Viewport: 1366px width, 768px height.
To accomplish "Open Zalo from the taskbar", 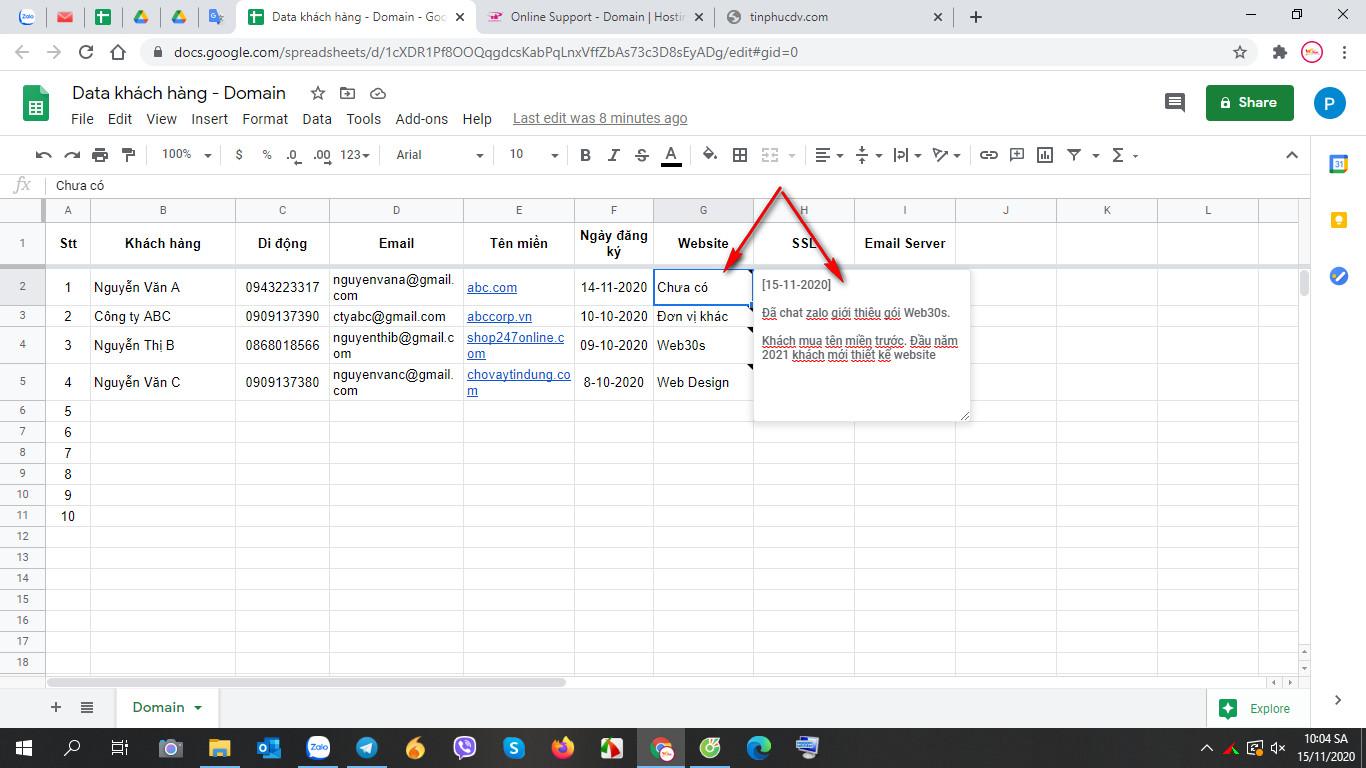I will point(318,748).
